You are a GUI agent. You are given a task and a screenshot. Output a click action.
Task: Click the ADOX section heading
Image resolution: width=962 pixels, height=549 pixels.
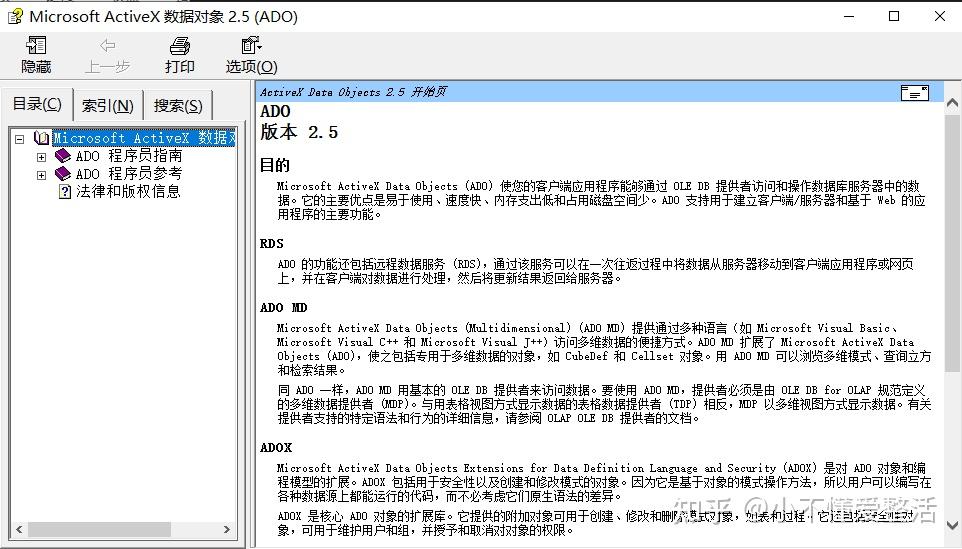coord(276,447)
